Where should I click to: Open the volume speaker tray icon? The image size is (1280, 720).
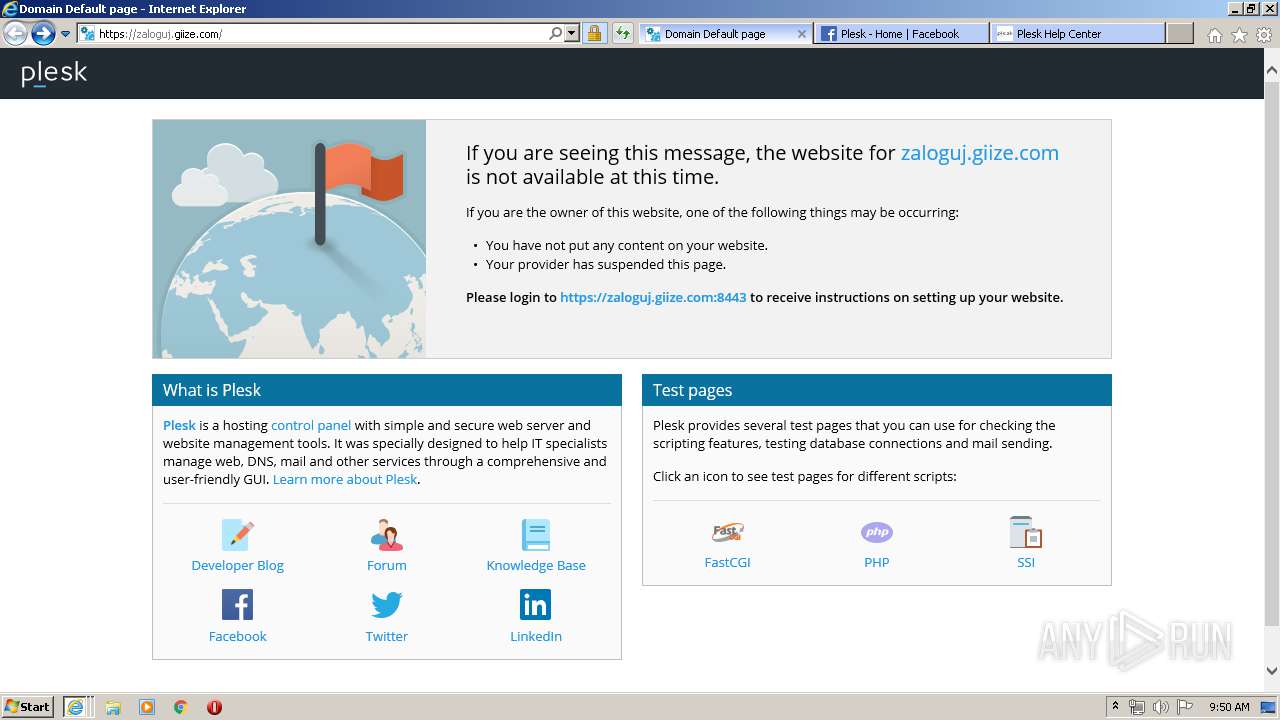click(1161, 707)
